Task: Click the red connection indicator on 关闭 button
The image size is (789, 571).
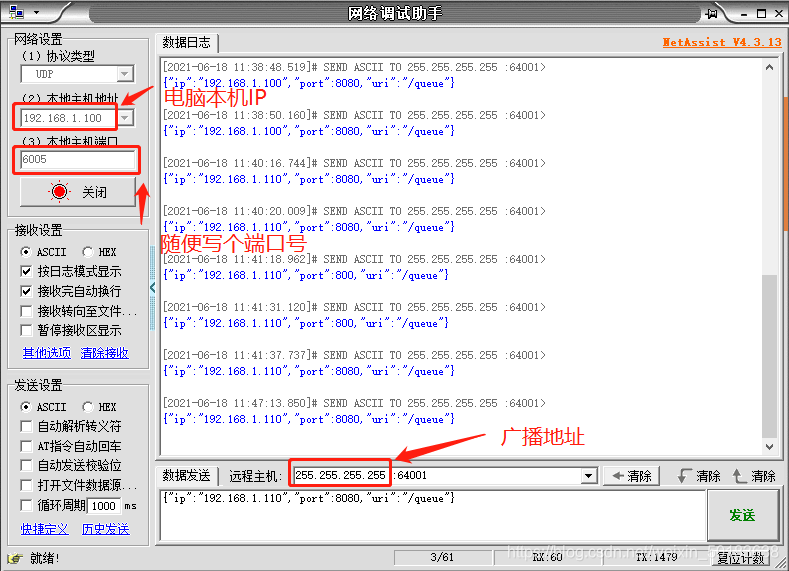Action: (59, 192)
